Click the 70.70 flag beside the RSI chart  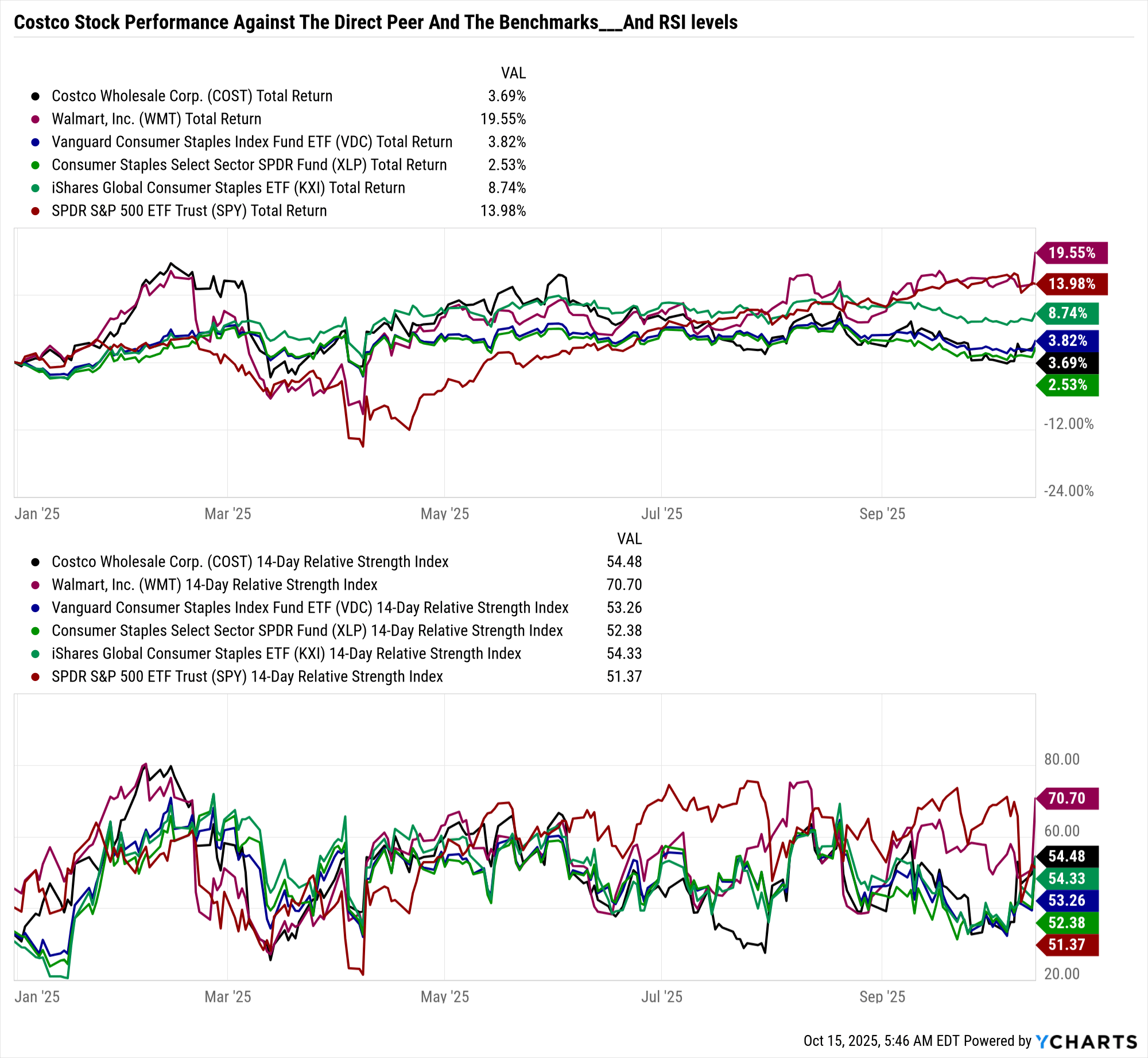1066,799
